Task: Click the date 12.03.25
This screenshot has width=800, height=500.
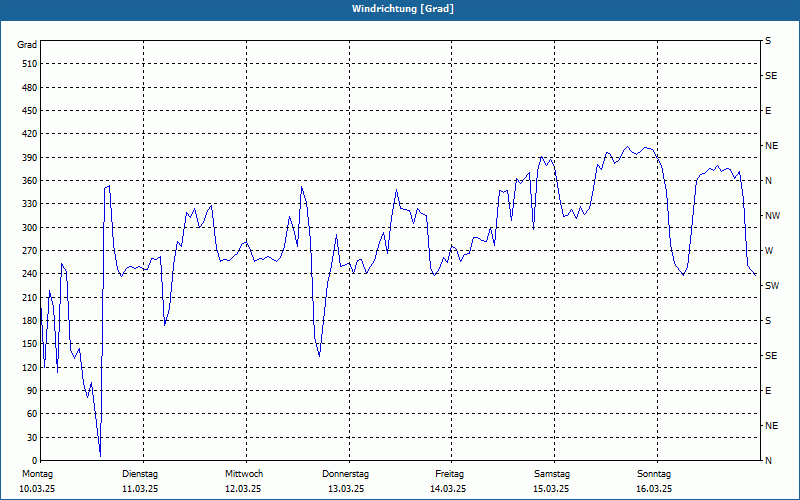Action: tap(243, 489)
